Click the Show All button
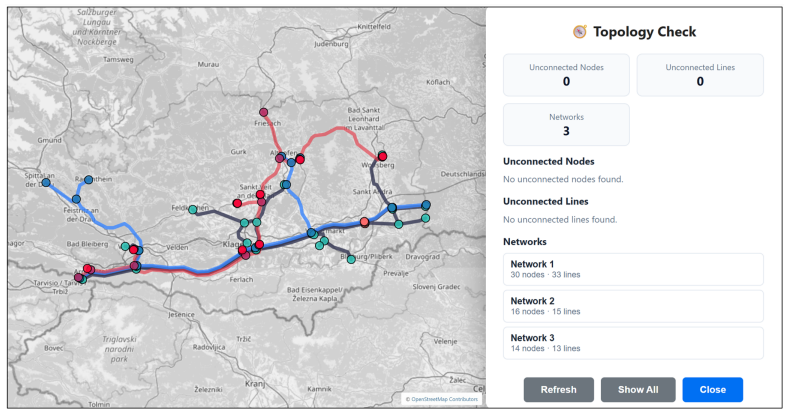Image resolution: width=789 pixels, height=415 pixels. 638,389
